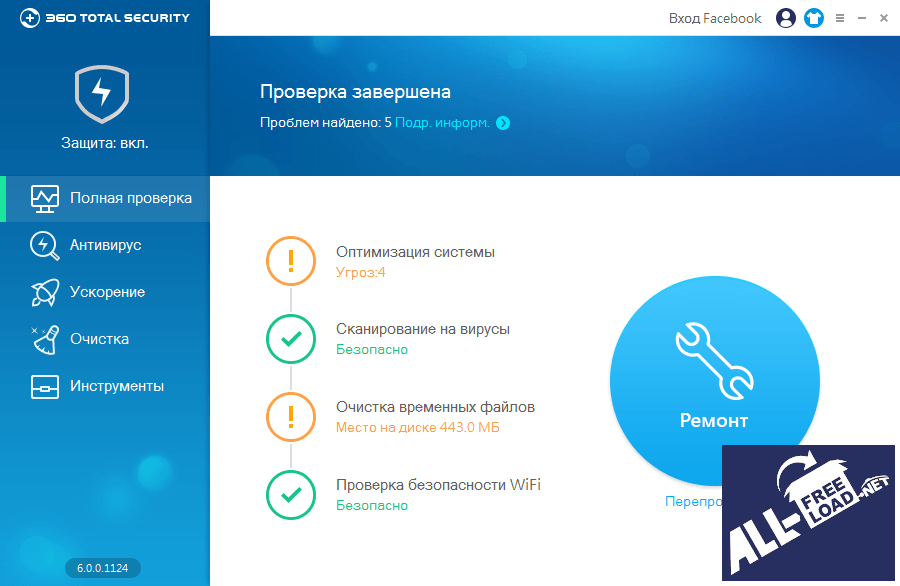Click the WiFi security green checkmark icon
900x586 pixels.
[x=291, y=495]
